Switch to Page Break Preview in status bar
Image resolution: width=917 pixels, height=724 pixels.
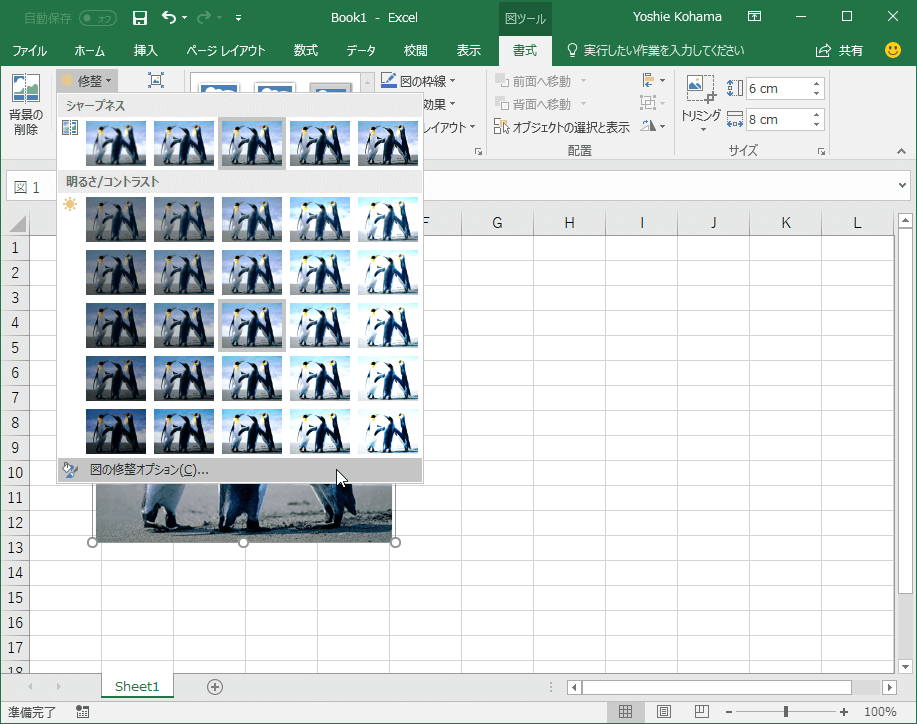[702, 712]
